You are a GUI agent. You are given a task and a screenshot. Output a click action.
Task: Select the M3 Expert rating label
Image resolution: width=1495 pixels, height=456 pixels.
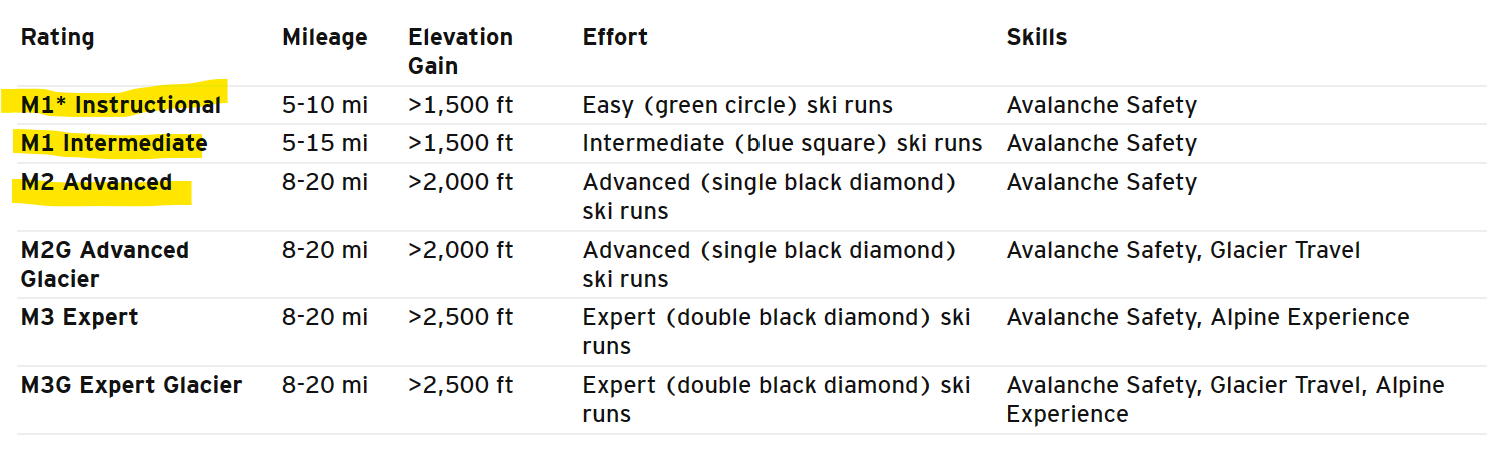click(x=79, y=318)
